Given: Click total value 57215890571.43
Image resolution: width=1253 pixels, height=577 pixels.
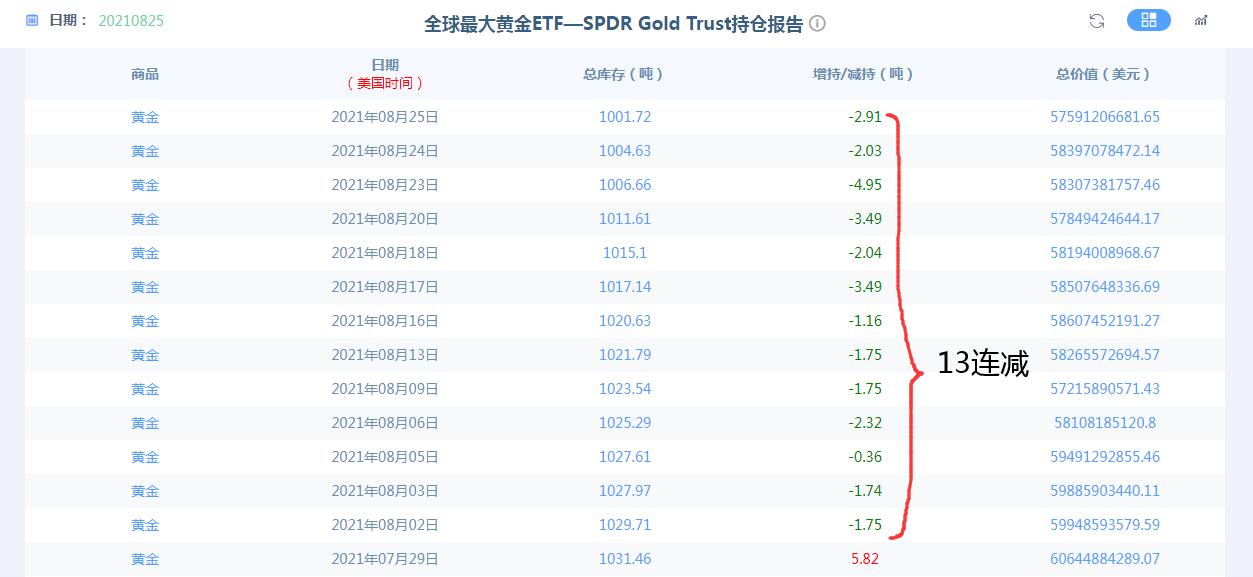Looking at the screenshot, I should pos(1105,389).
